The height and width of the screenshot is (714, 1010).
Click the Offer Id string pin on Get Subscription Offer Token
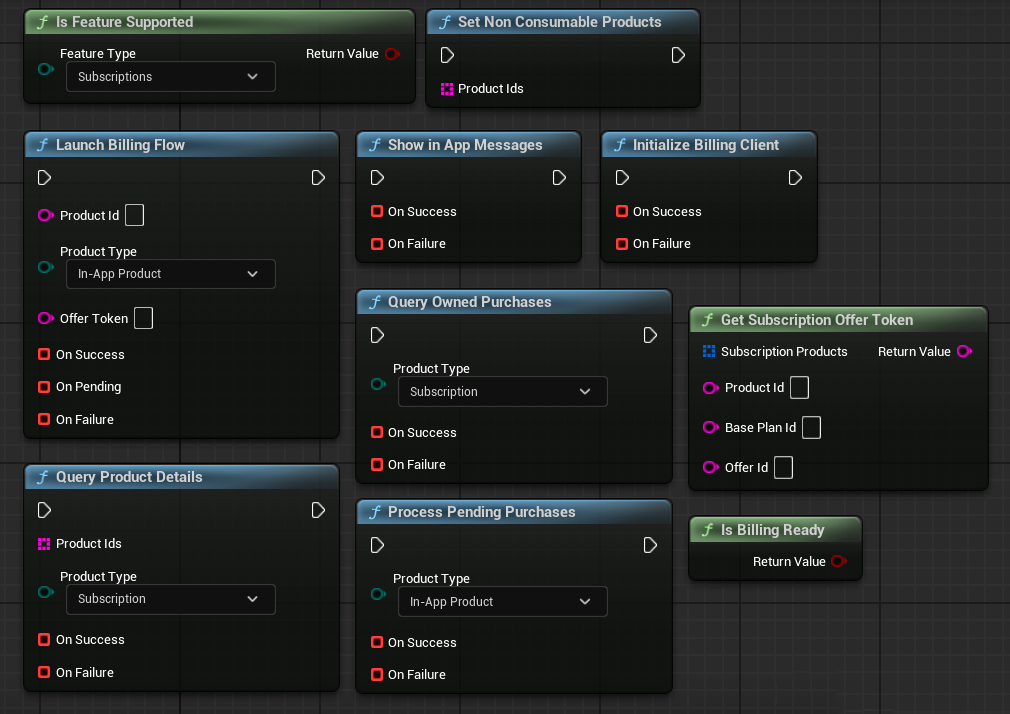(710, 468)
